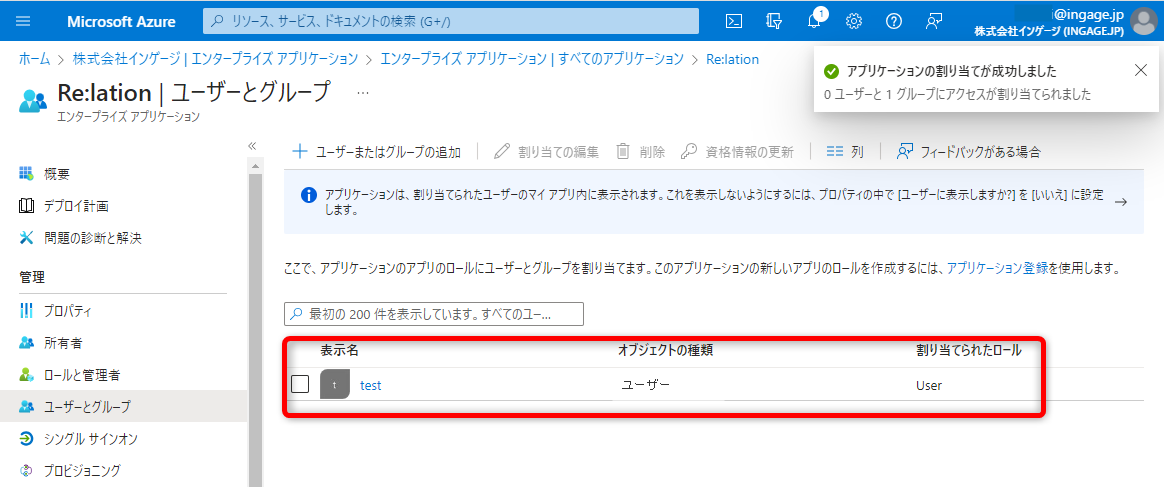Click the User role cell
1164x487 pixels.
tap(929, 385)
